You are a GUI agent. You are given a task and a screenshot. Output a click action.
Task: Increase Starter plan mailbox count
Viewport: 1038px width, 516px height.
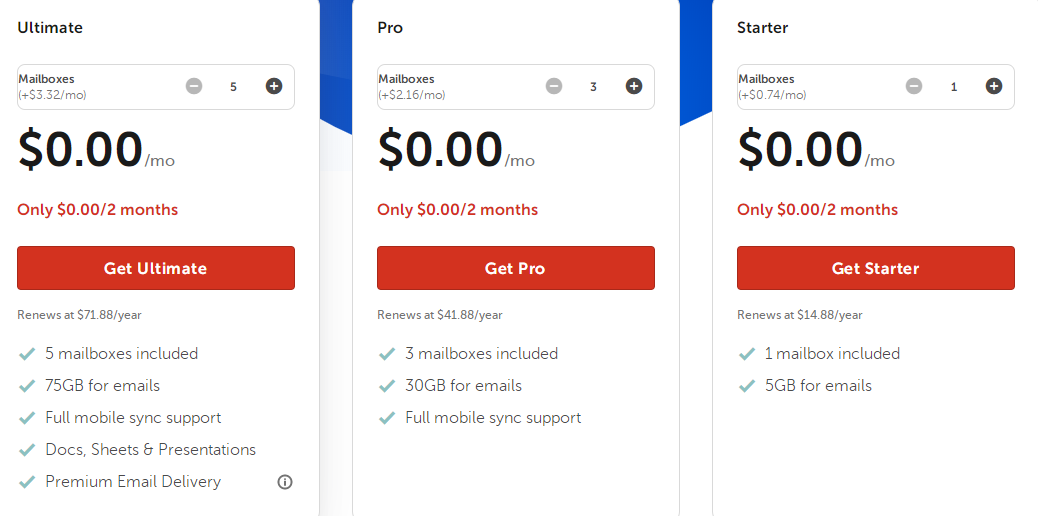(x=994, y=86)
